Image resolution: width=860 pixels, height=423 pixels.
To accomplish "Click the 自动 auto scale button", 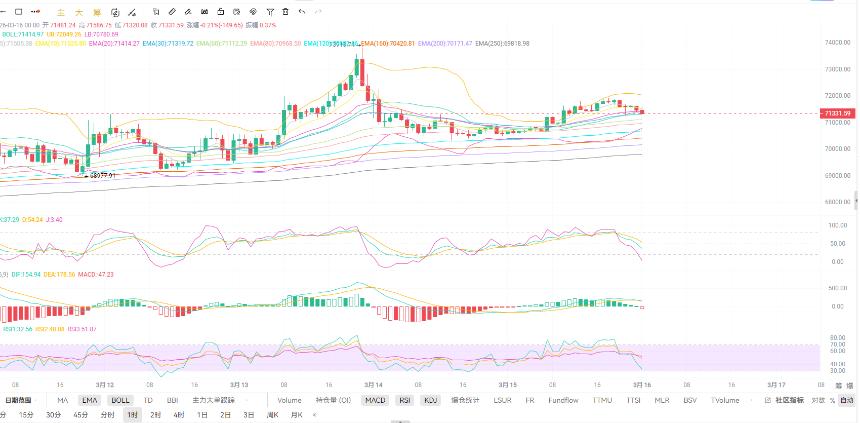I will pos(847,401).
